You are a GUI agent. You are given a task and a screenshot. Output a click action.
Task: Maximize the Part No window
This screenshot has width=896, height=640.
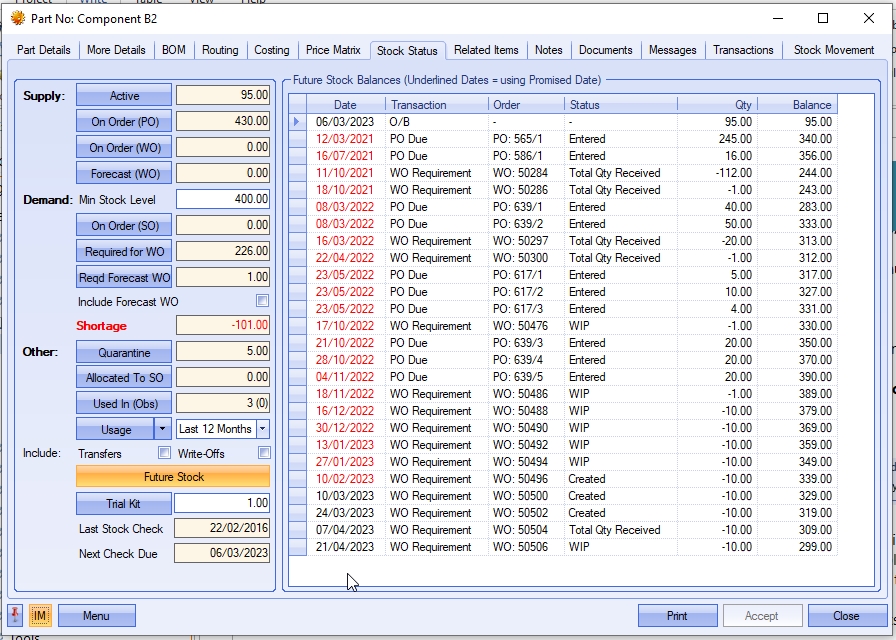(822, 18)
